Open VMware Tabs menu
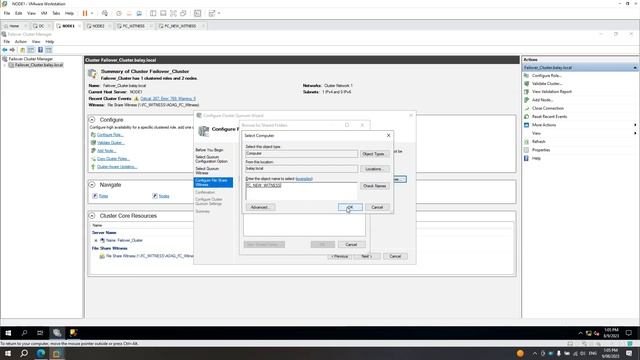 [56, 13]
